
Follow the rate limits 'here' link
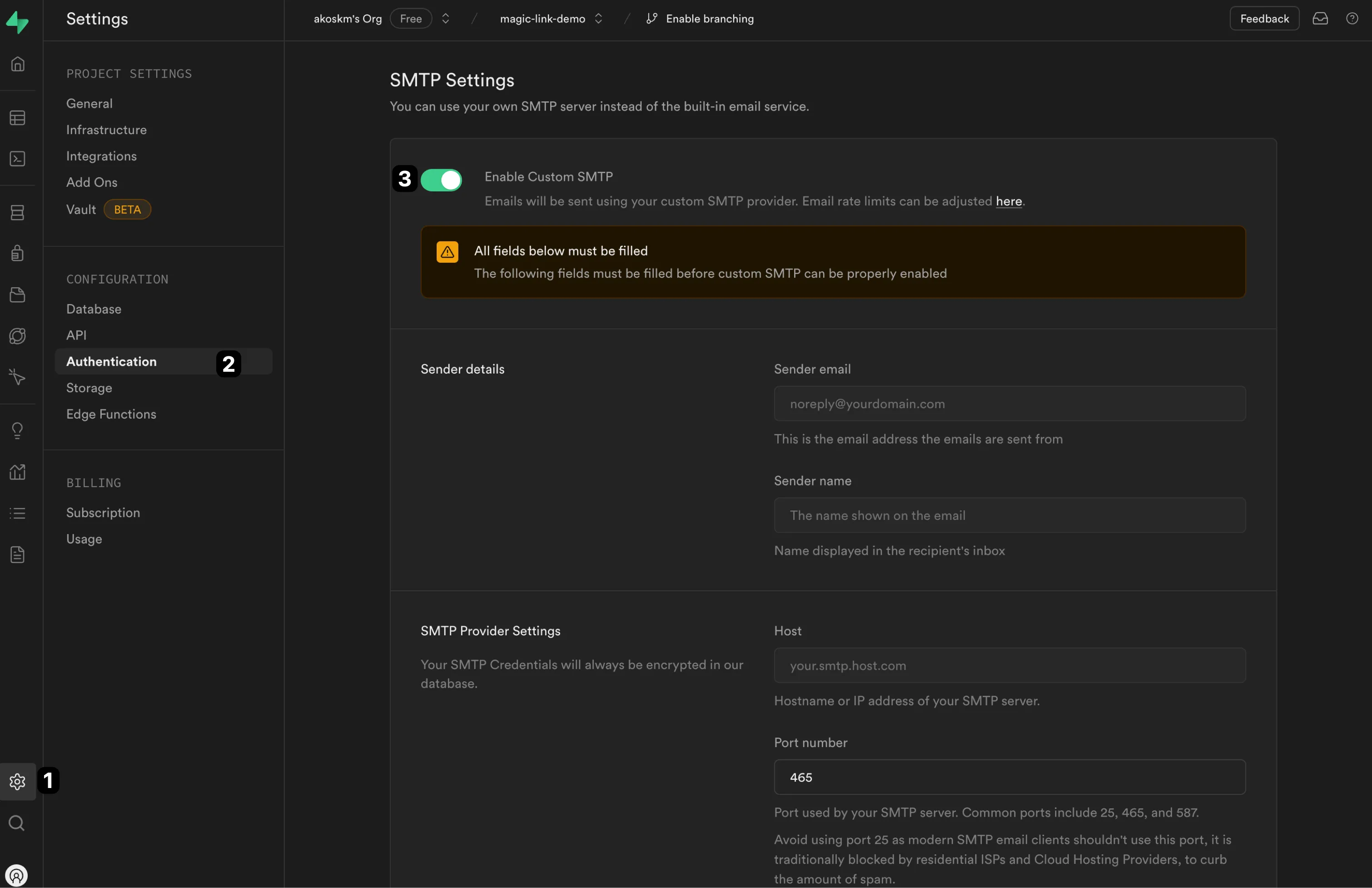[x=1009, y=201]
